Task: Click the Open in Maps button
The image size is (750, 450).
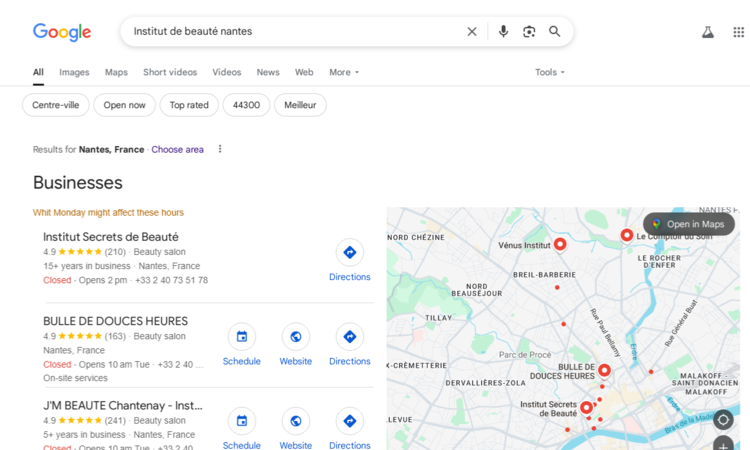Action: click(688, 224)
